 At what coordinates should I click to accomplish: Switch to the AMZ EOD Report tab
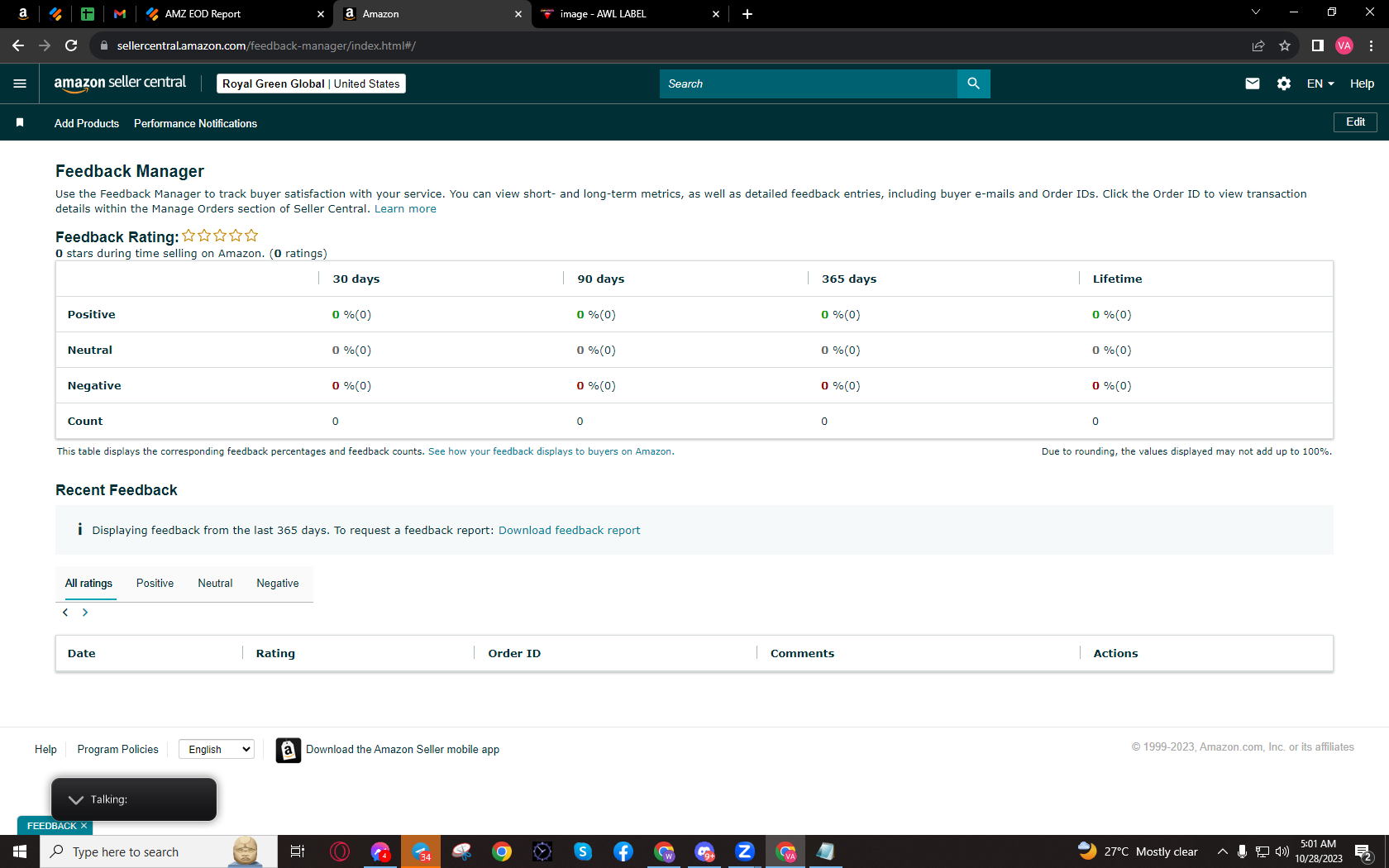coord(234,14)
